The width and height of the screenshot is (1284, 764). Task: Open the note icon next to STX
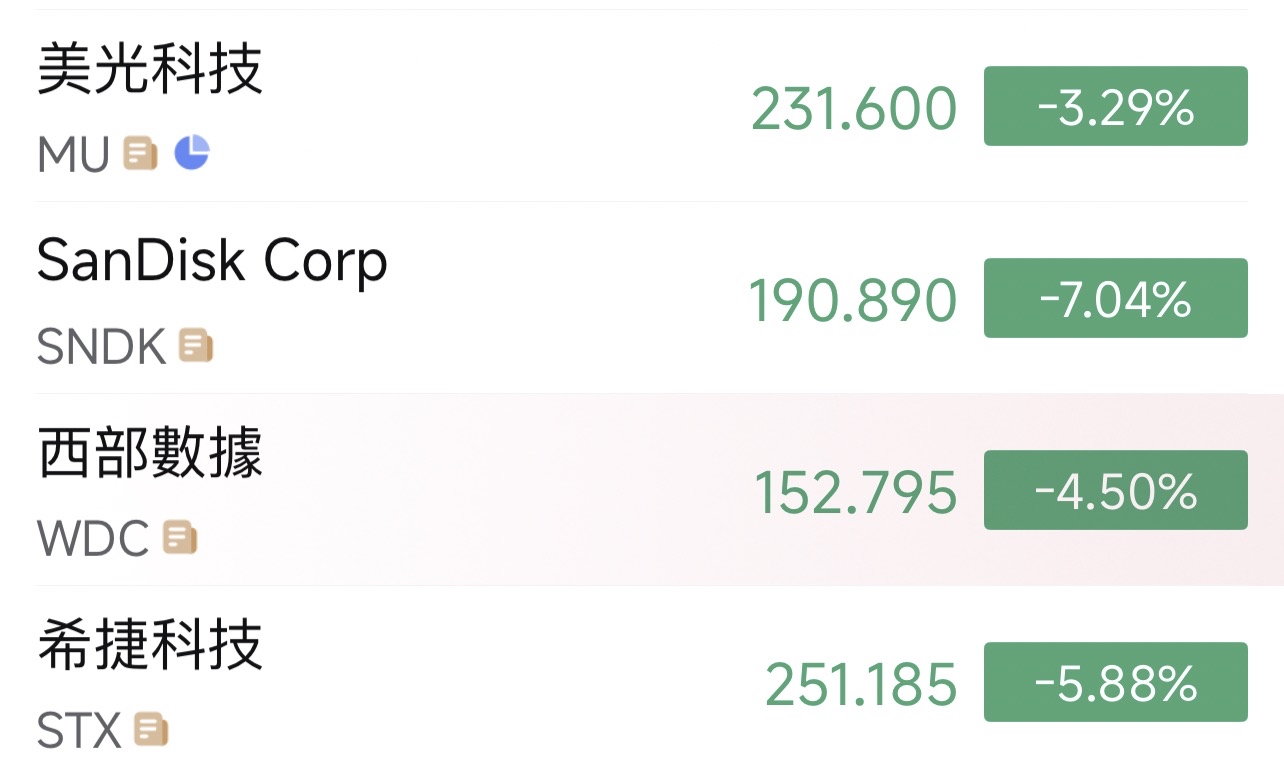(x=151, y=730)
